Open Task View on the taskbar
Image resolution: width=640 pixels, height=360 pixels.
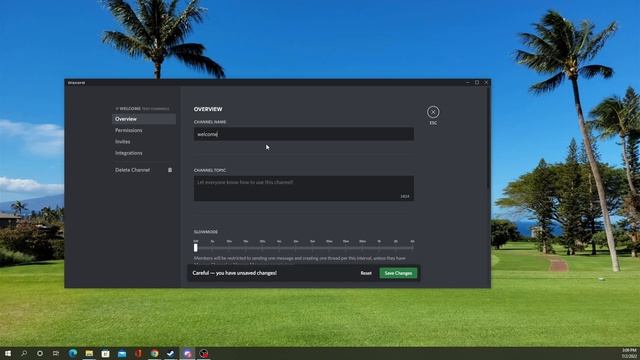tap(56, 353)
